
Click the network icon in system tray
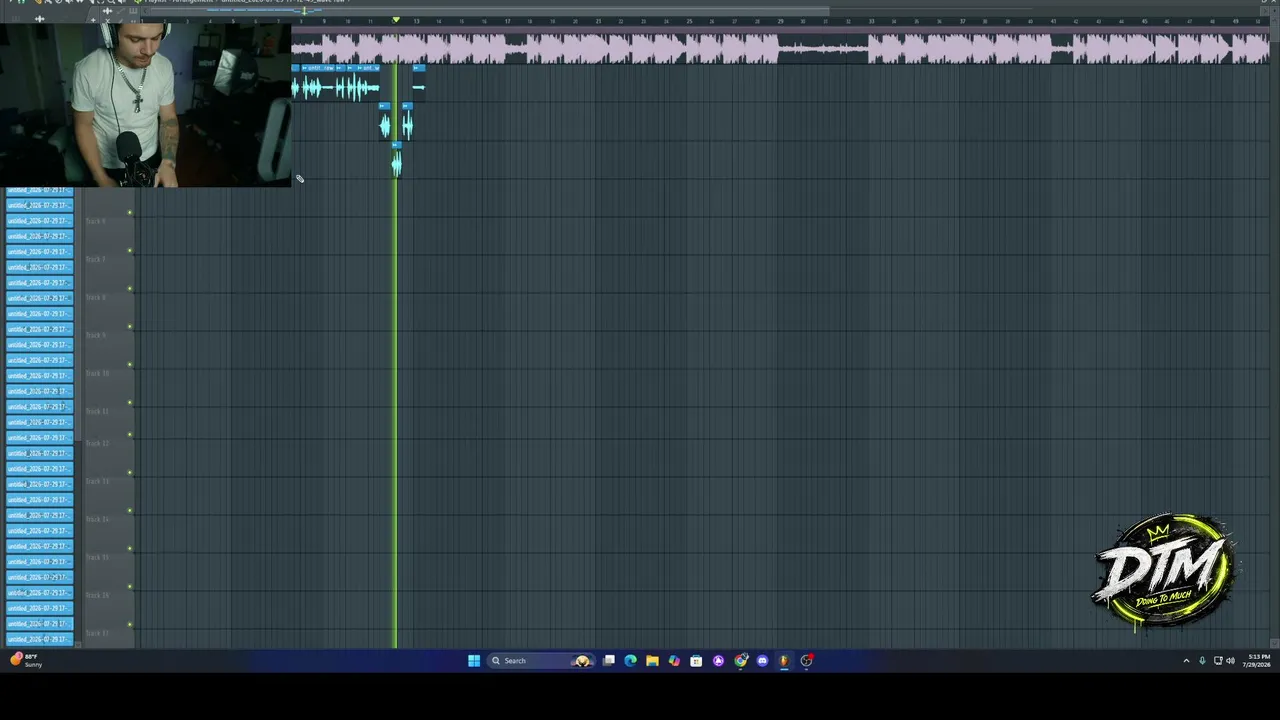tap(1217, 660)
